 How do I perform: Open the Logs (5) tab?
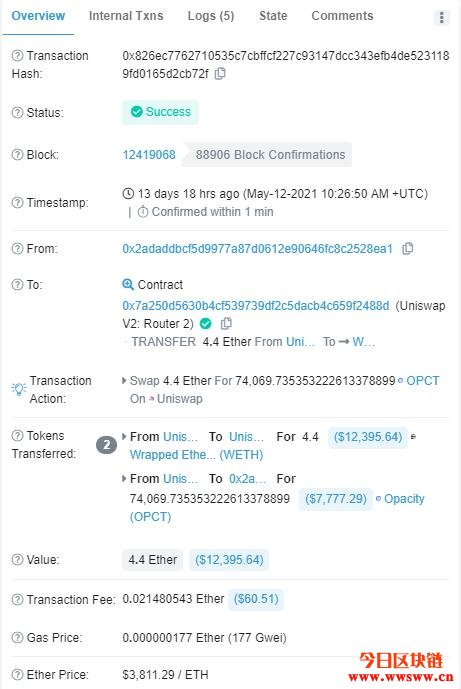click(x=211, y=16)
